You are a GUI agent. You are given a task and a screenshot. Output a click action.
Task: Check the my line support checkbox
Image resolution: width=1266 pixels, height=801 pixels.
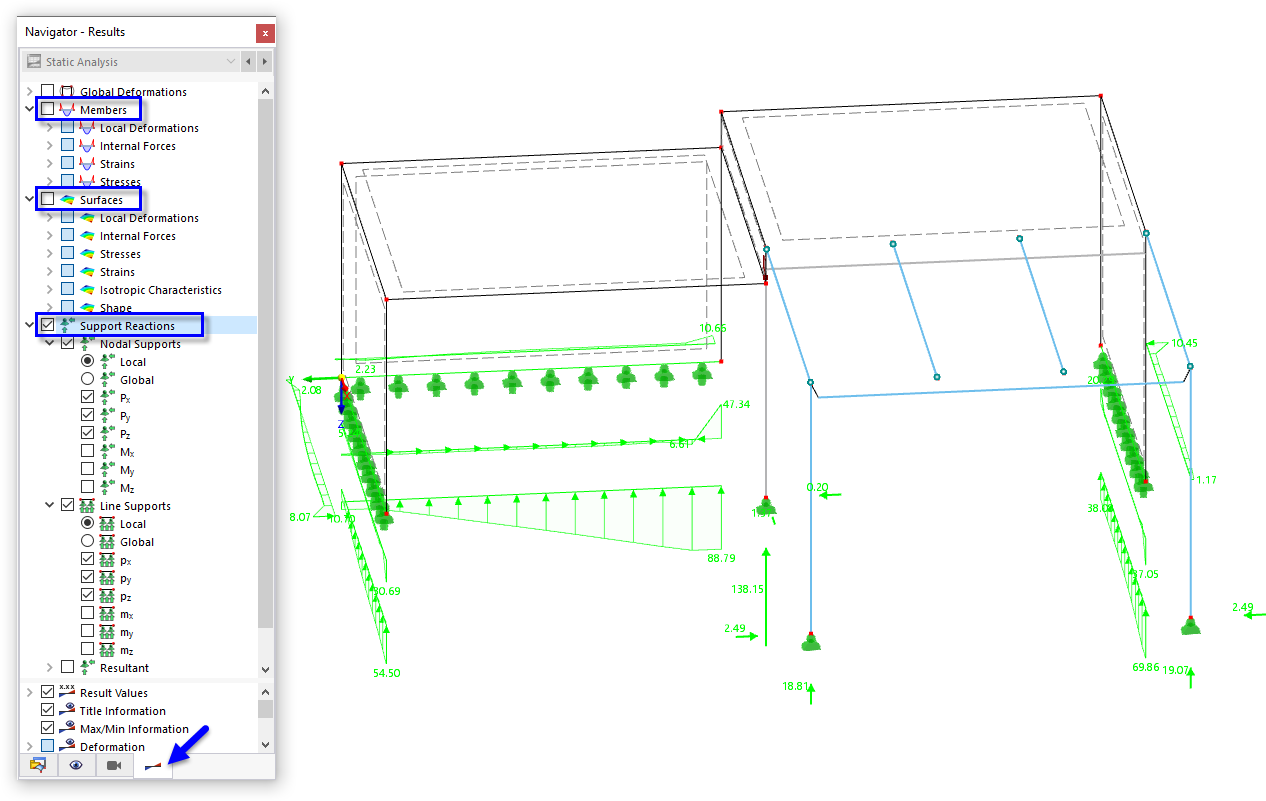point(87,632)
